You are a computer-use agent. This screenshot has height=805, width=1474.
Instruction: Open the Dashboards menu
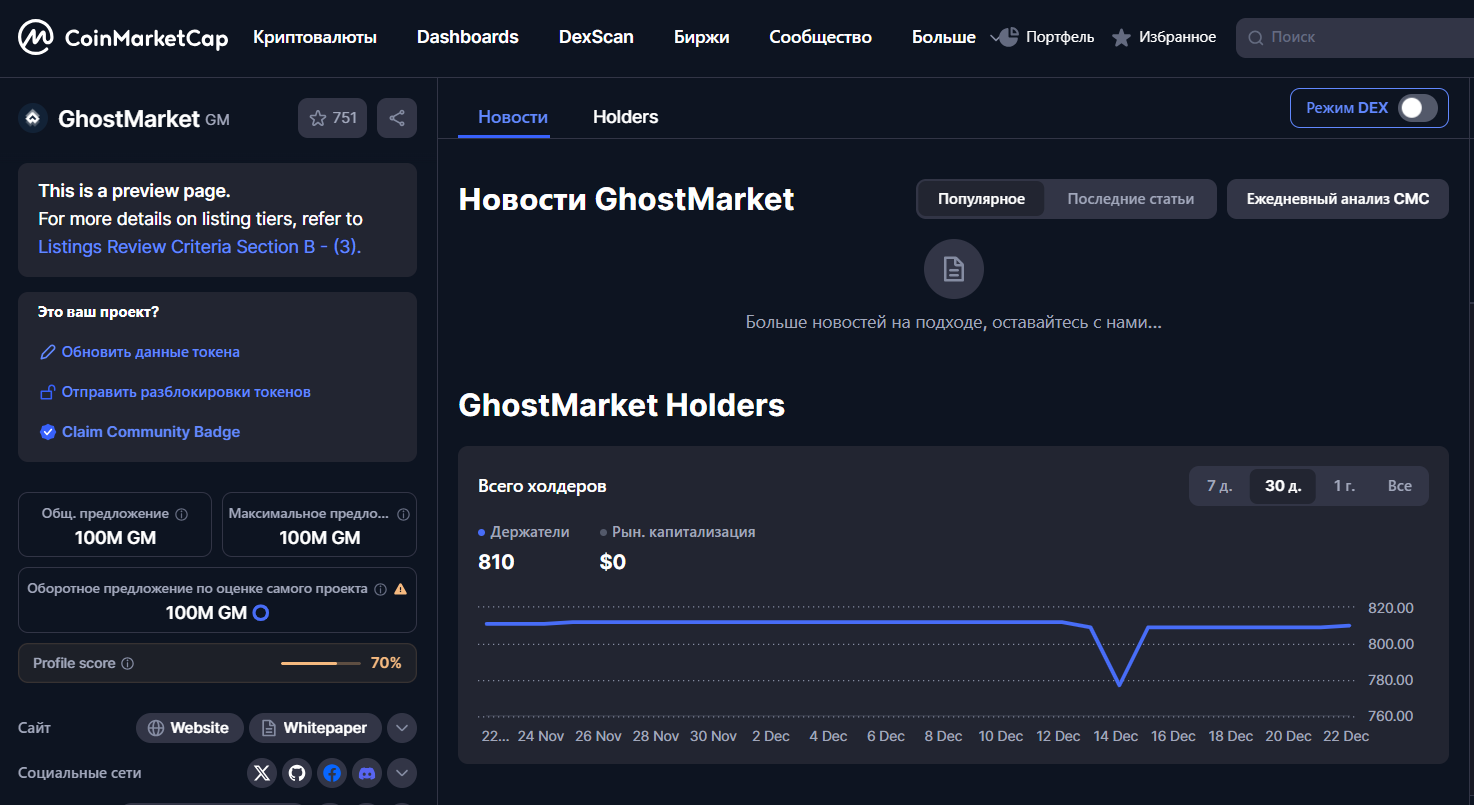click(x=468, y=37)
